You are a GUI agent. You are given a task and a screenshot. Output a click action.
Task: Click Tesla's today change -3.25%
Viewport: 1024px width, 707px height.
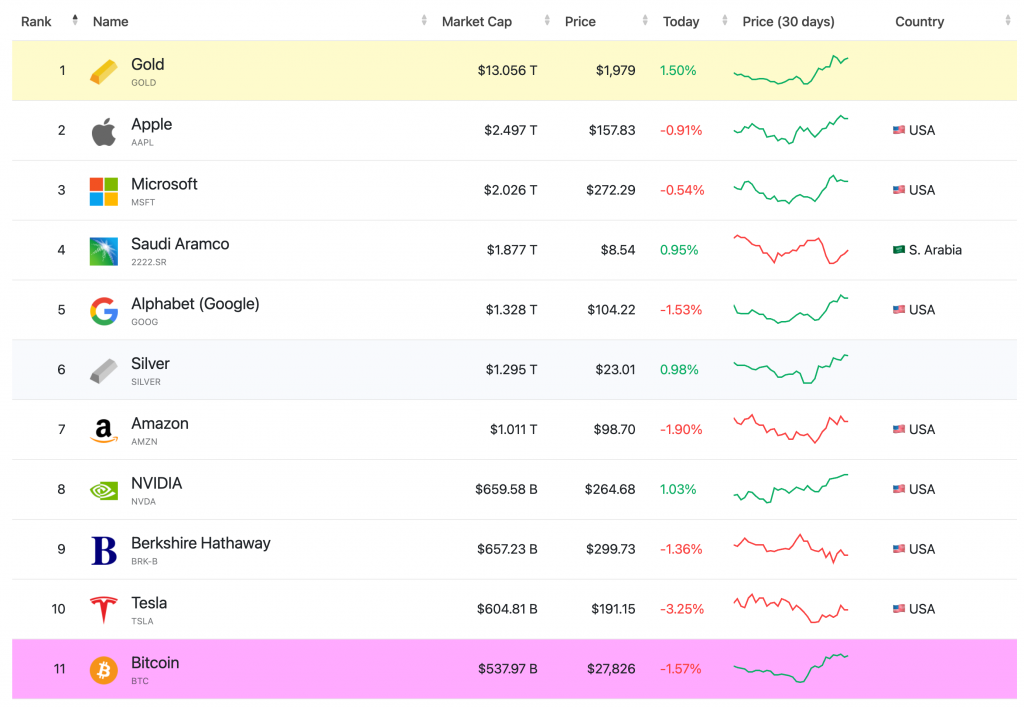click(x=682, y=609)
